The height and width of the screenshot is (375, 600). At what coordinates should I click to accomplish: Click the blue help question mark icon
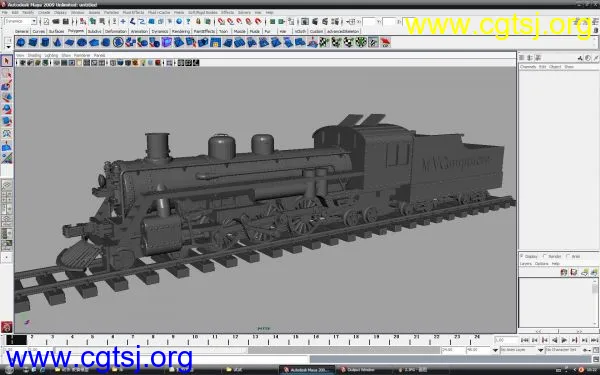point(188,22)
